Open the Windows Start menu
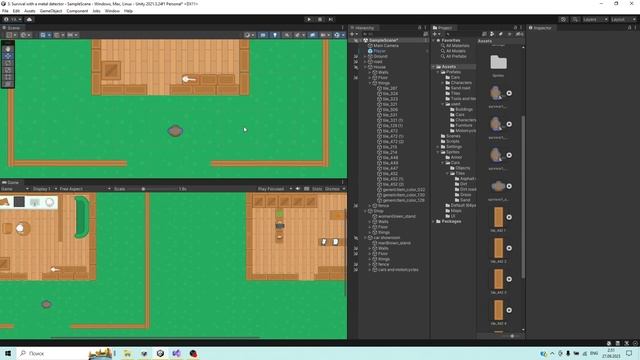This screenshot has height=360, width=640. pyautogui.click(x=8, y=353)
